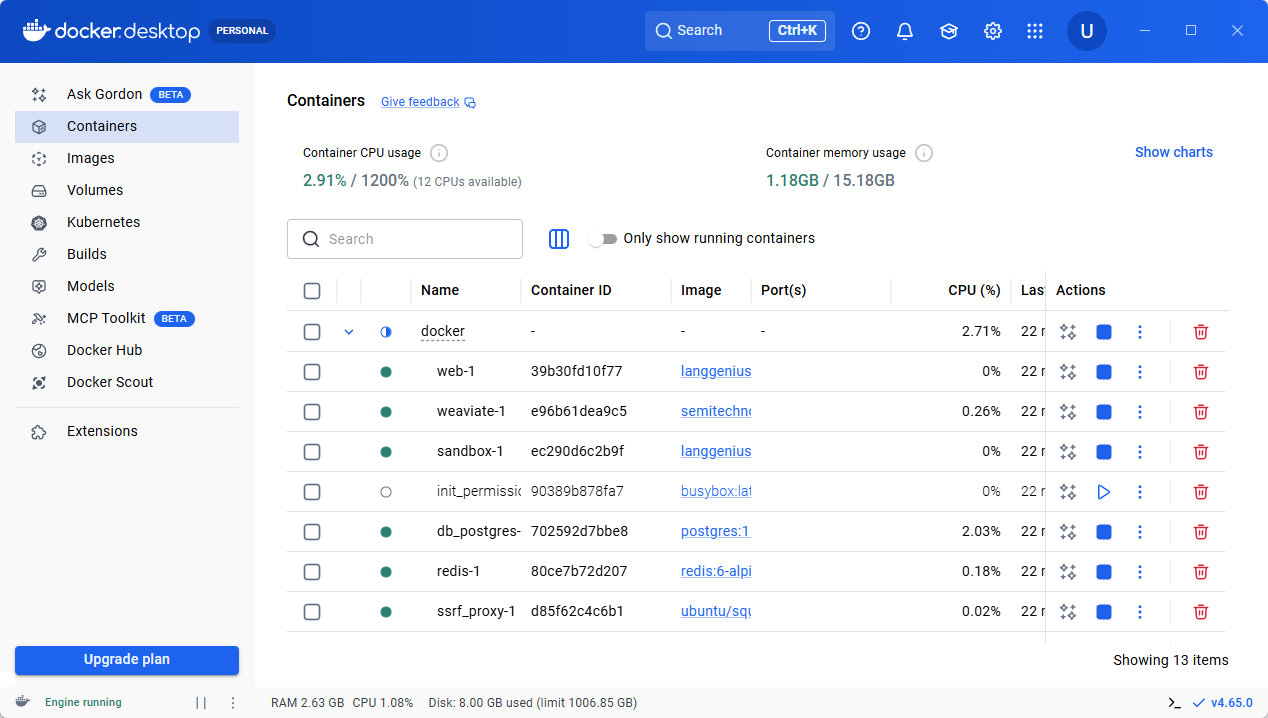Check the select-all containers checkbox
Viewport: 1268px width, 718px height.
312,291
